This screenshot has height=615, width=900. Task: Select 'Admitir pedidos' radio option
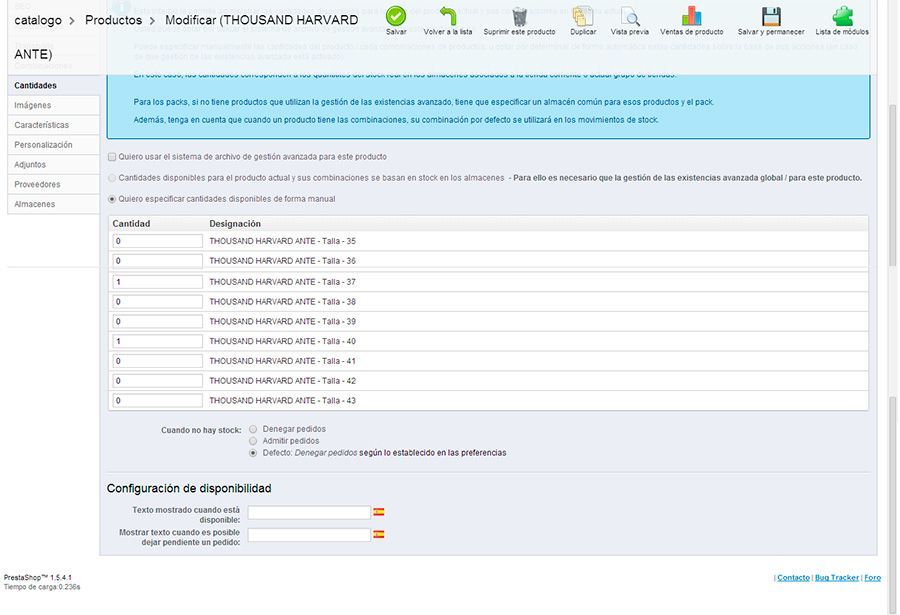253,441
